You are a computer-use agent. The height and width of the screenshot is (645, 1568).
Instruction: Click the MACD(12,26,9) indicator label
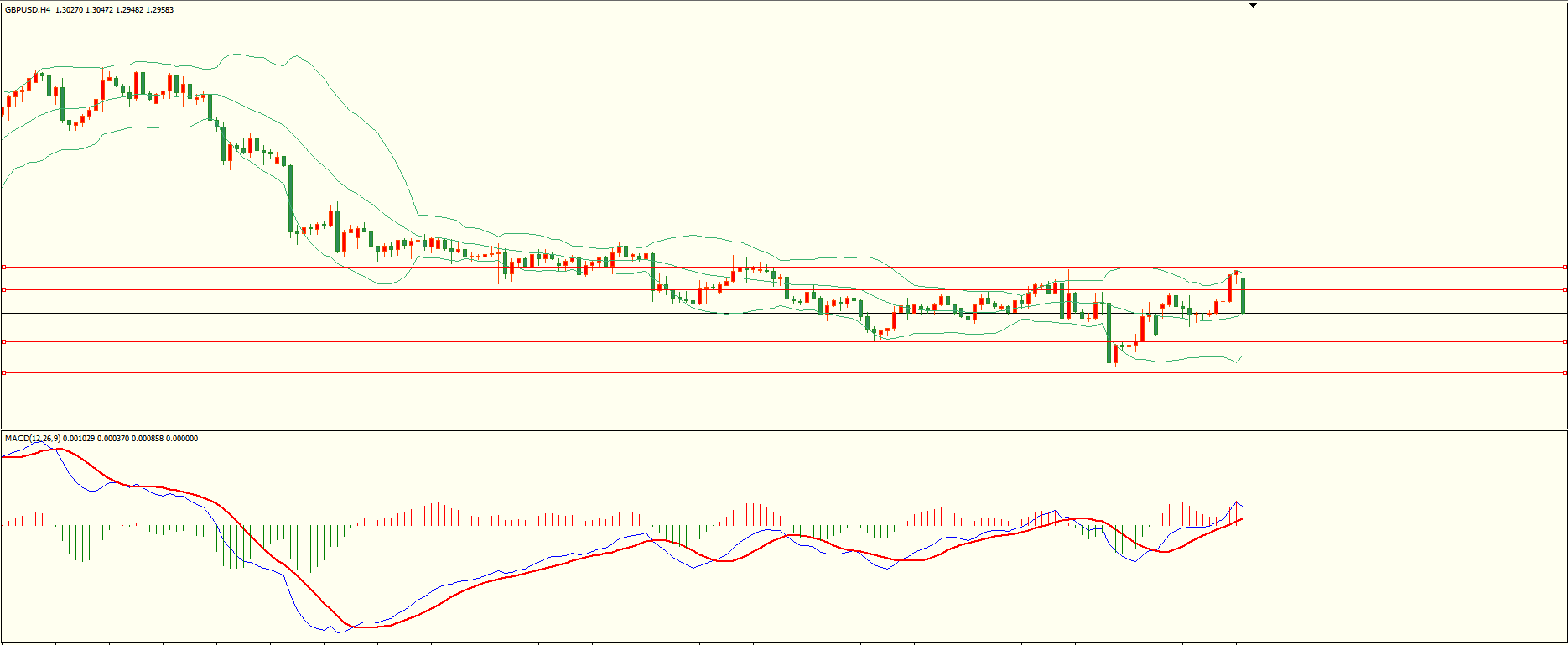click(33, 439)
